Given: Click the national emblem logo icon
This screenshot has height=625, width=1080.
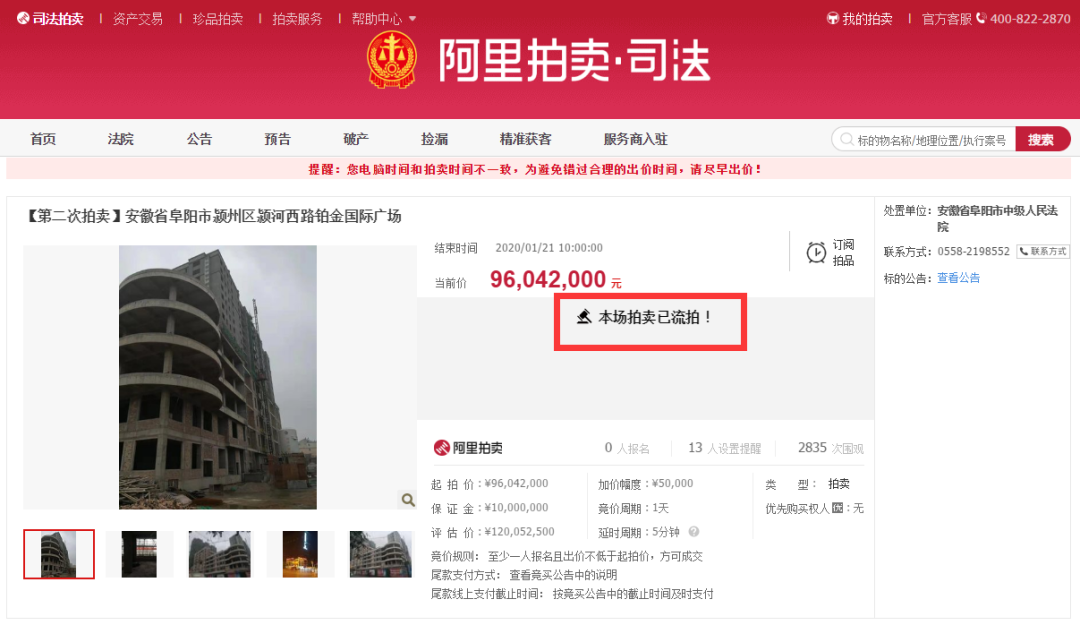Looking at the screenshot, I should click(x=391, y=60).
